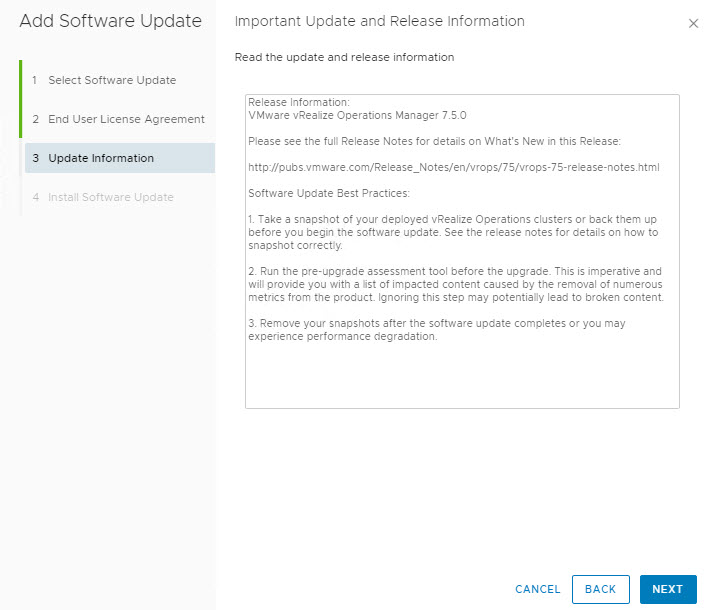
Task: Click the Add Software Update wizard title
Action: (110, 21)
